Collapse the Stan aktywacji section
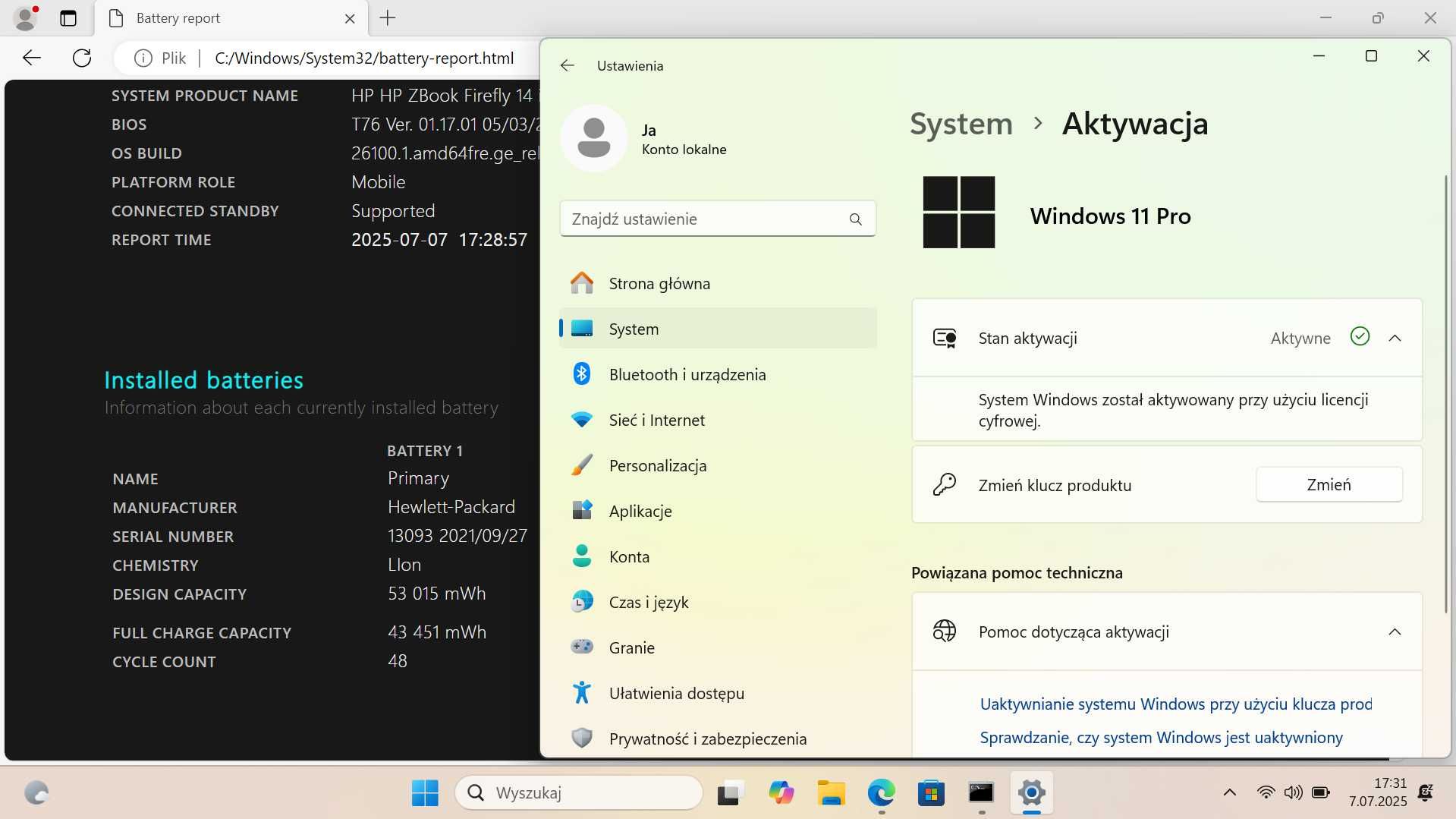Viewport: 1456px width, 819px height. [x=1395, y=339]
